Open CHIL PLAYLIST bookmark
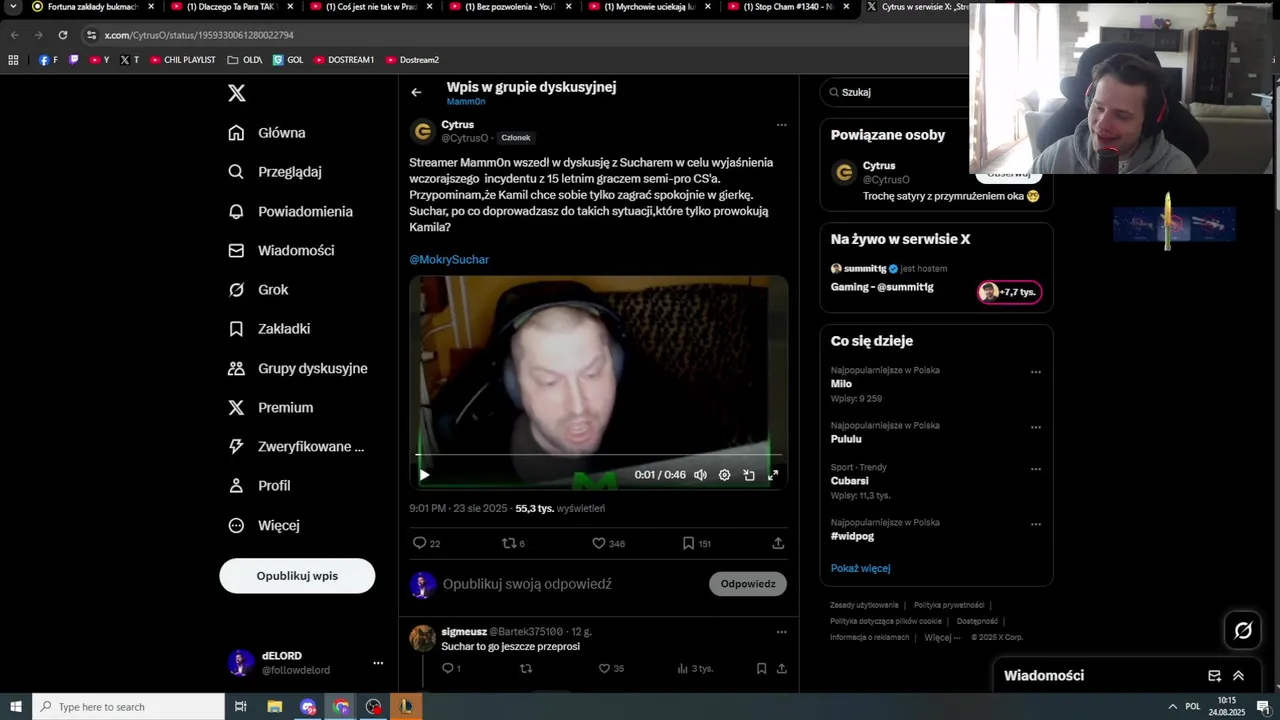The height and width of the screenshot is (720, 1280). click(x=183, y=60)
